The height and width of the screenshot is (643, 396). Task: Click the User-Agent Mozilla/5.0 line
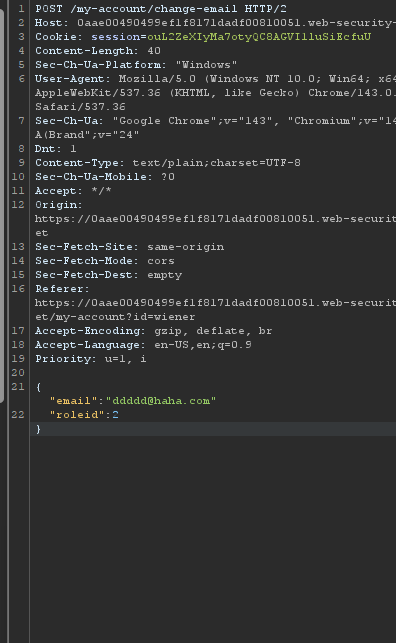click(x=215, y=78)
